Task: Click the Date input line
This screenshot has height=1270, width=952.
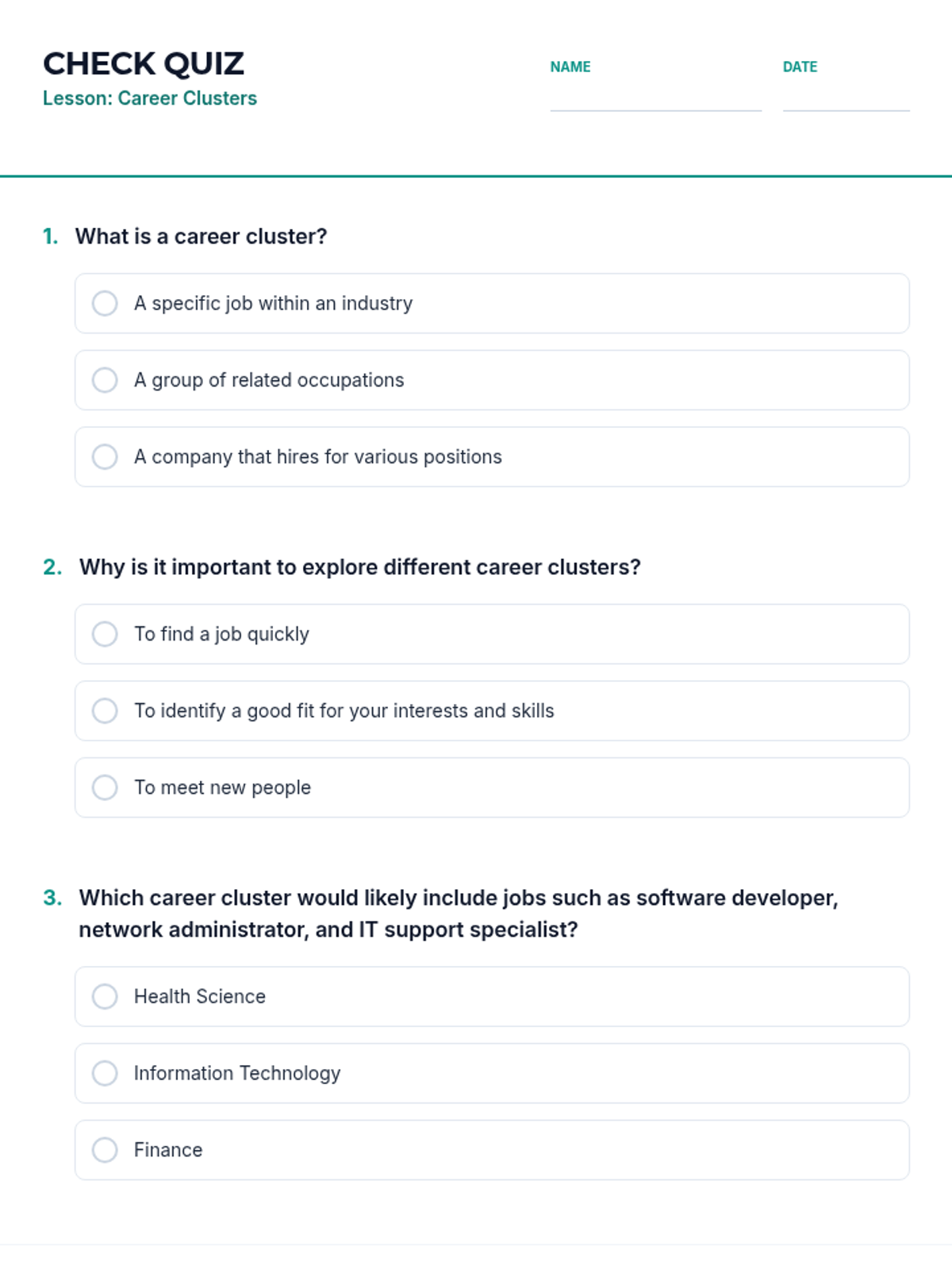Action: pyautogui.click(x=846, y=98)
